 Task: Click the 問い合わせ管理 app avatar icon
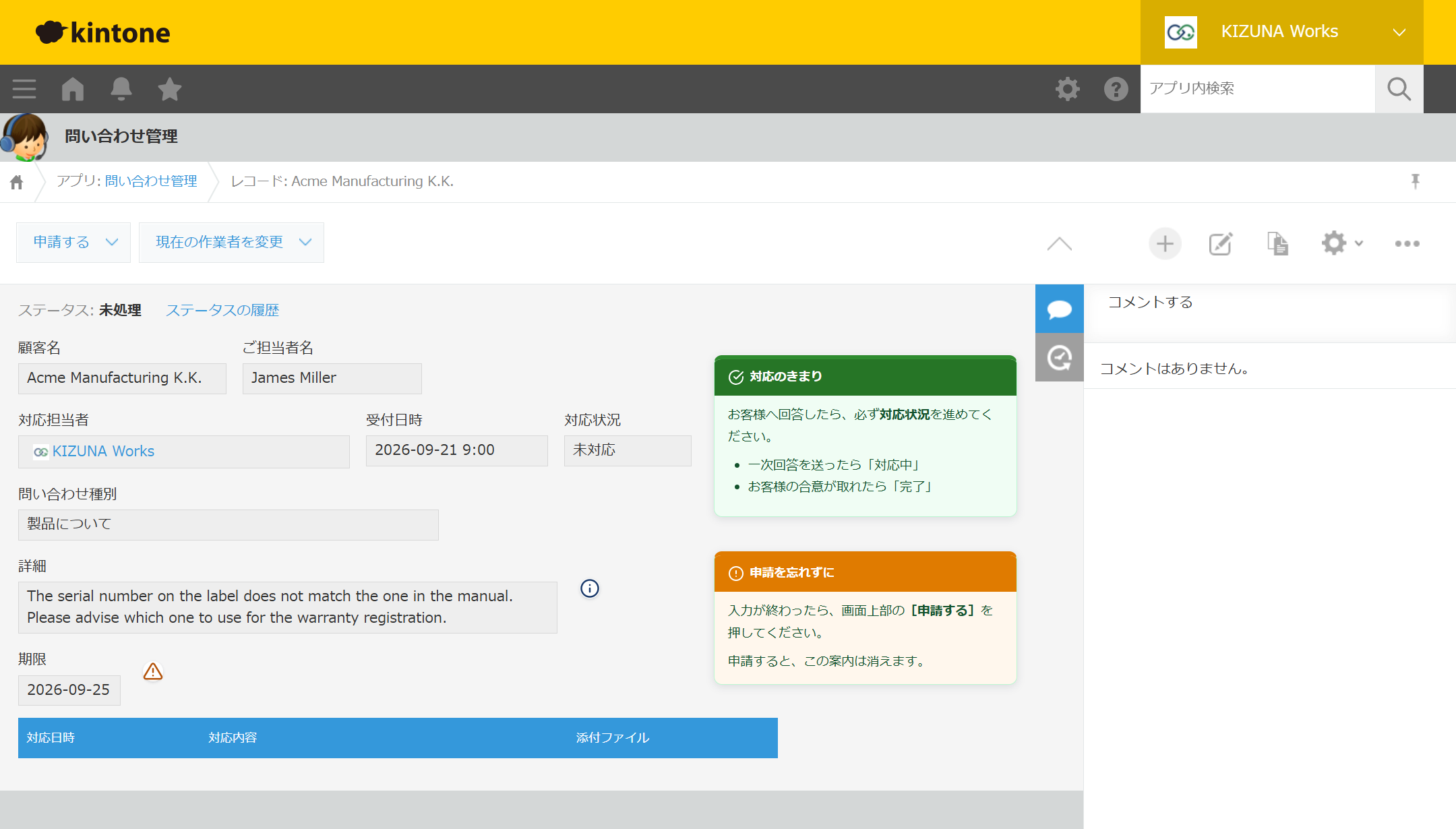[25, 137]
